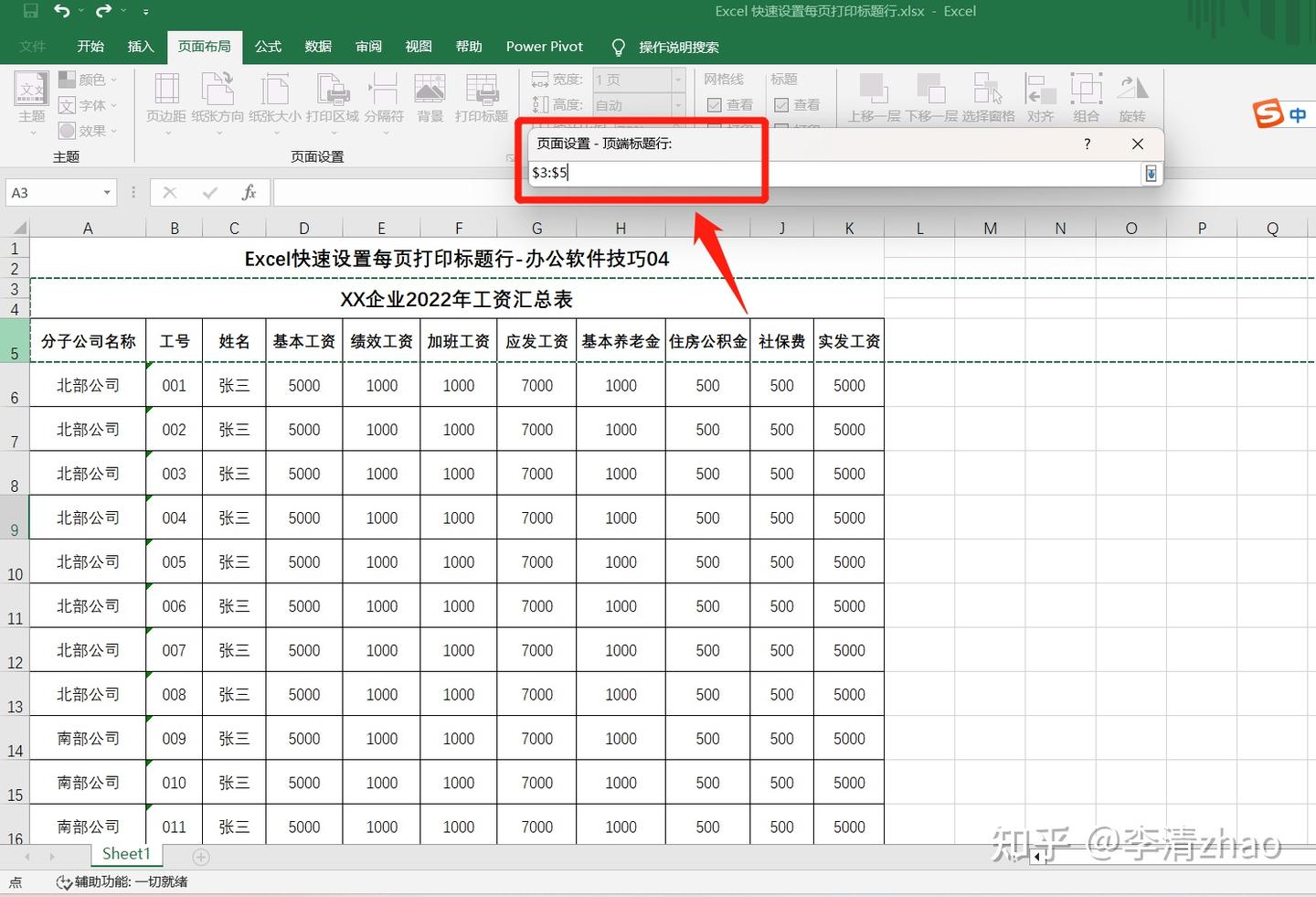Image resolution: width=1316 pixels, height=897 pixels.
Task: Open the Name Box dropdown arrow
Action: (x=107, y=193)
